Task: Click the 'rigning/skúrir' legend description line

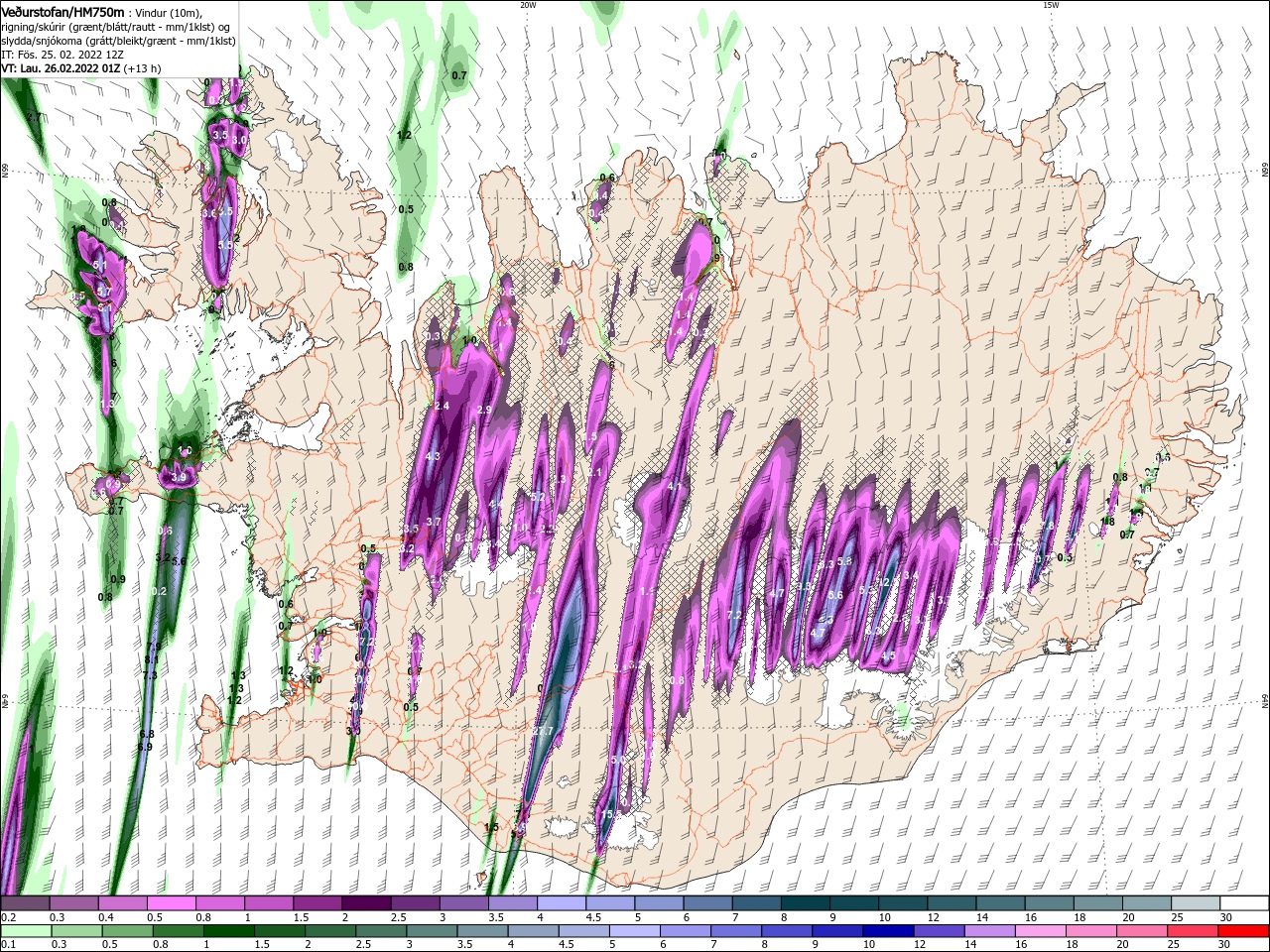Action: (116, 27)
